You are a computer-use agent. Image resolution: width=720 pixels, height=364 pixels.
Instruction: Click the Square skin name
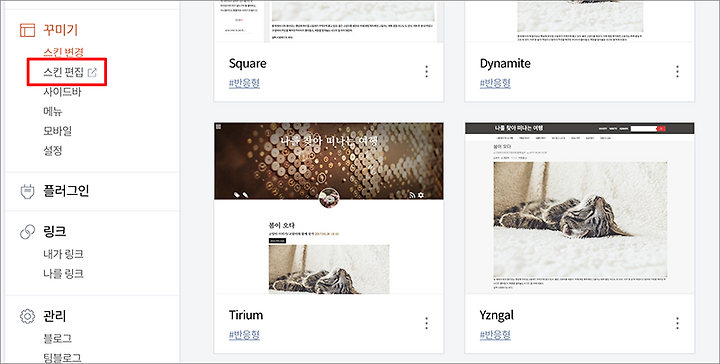[x=248, y=63]
